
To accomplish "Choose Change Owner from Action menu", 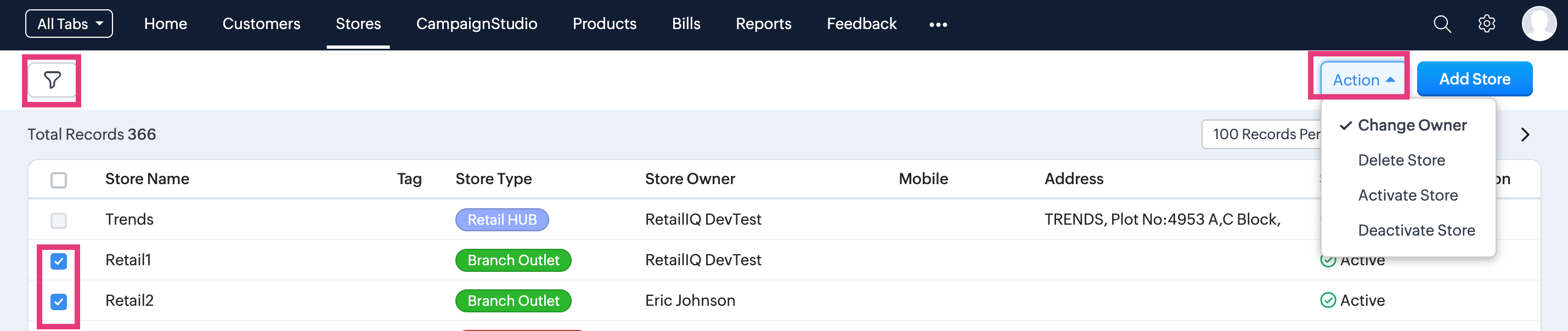I will pos(1408,125).
